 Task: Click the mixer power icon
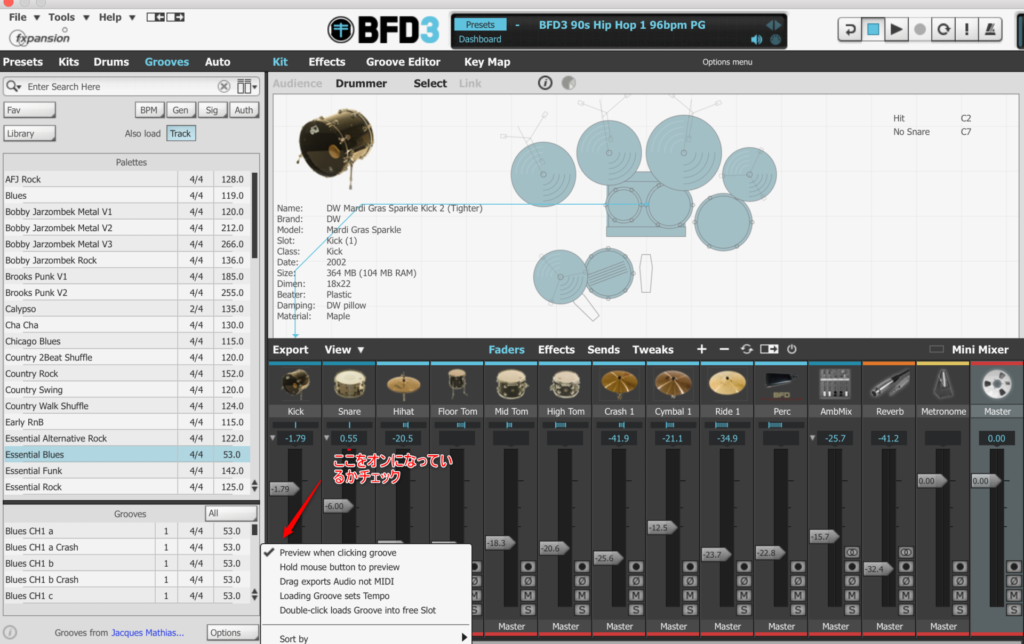coord(791,349)
